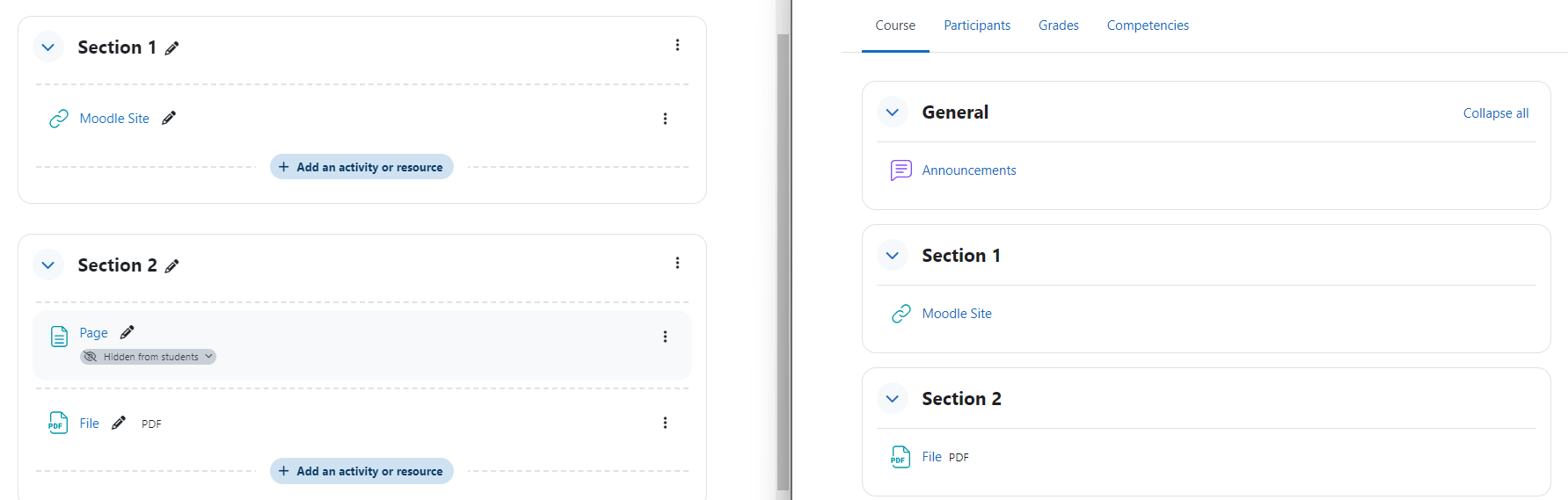This screenshot has height=500, width=1568.
Task: Click the Collapse all link
Action: coord(1496,113)
